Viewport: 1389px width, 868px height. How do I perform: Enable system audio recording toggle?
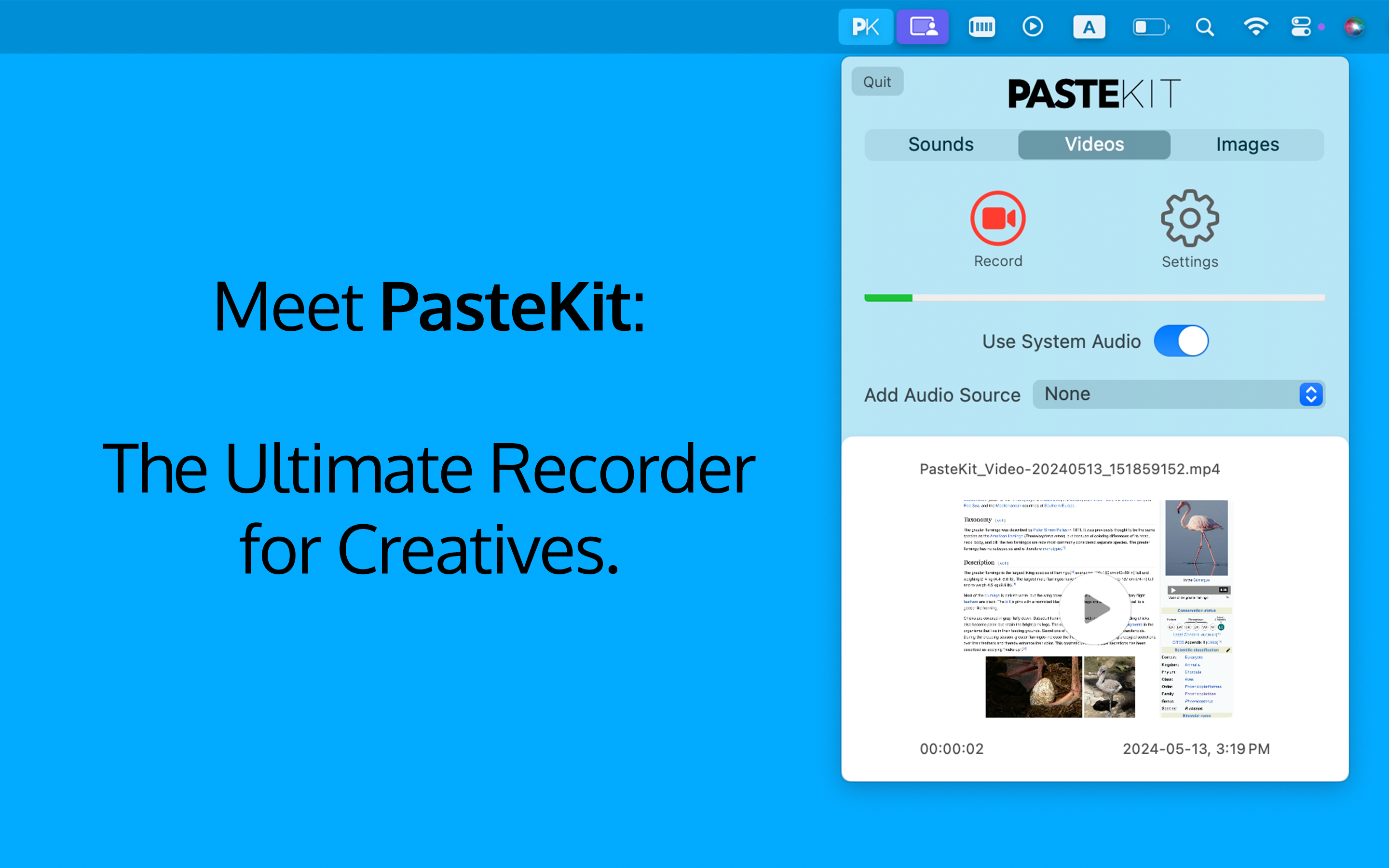[x=1180, y=340]
